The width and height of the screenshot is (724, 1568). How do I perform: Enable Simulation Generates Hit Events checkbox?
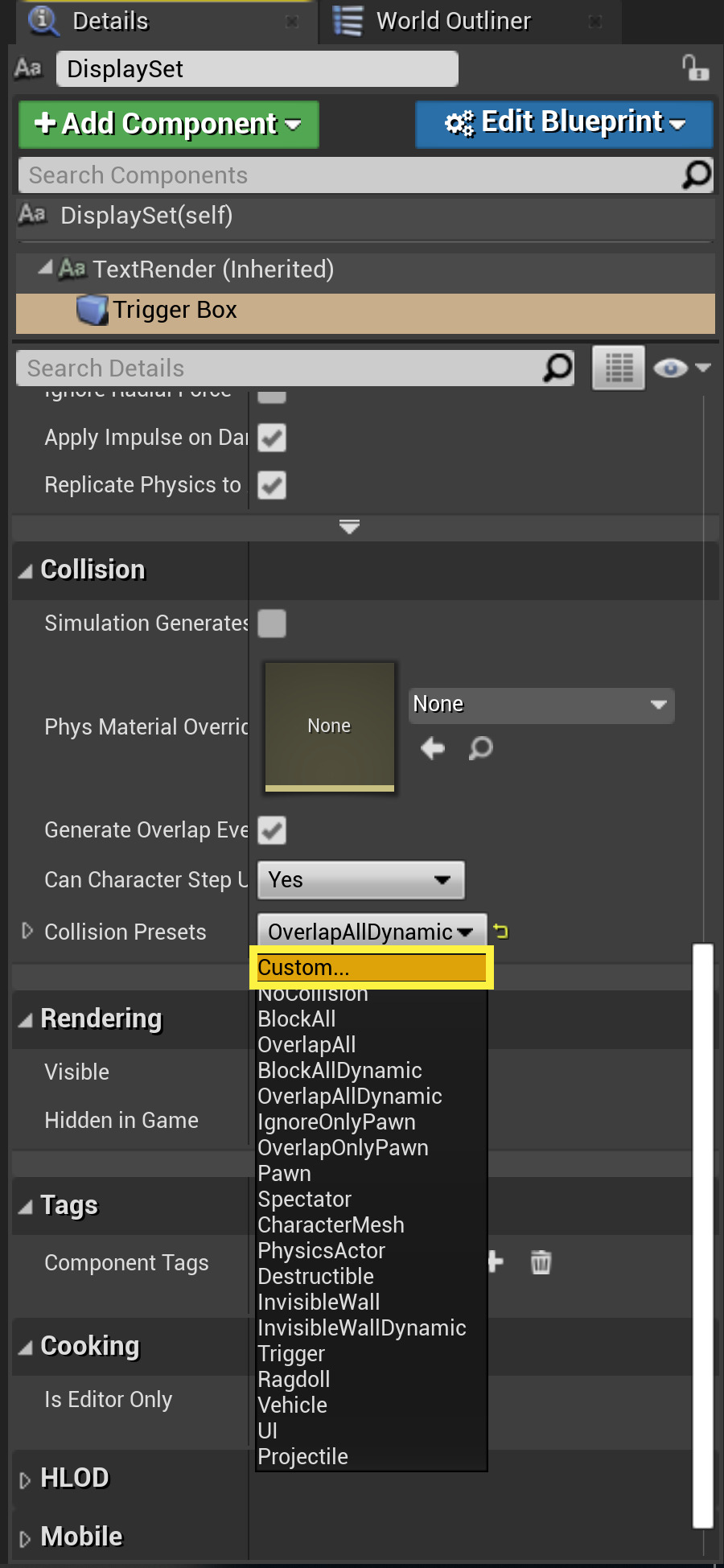click(272, 623)
